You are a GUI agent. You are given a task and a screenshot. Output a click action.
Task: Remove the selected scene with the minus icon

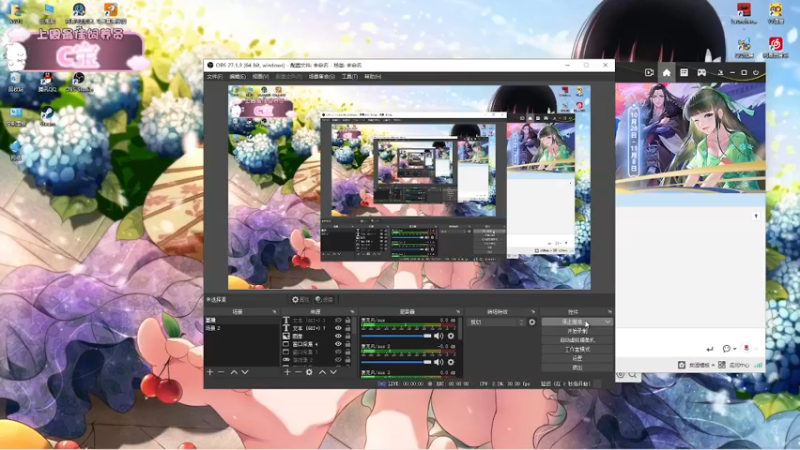pyautogui.click(x=221, y=372)
